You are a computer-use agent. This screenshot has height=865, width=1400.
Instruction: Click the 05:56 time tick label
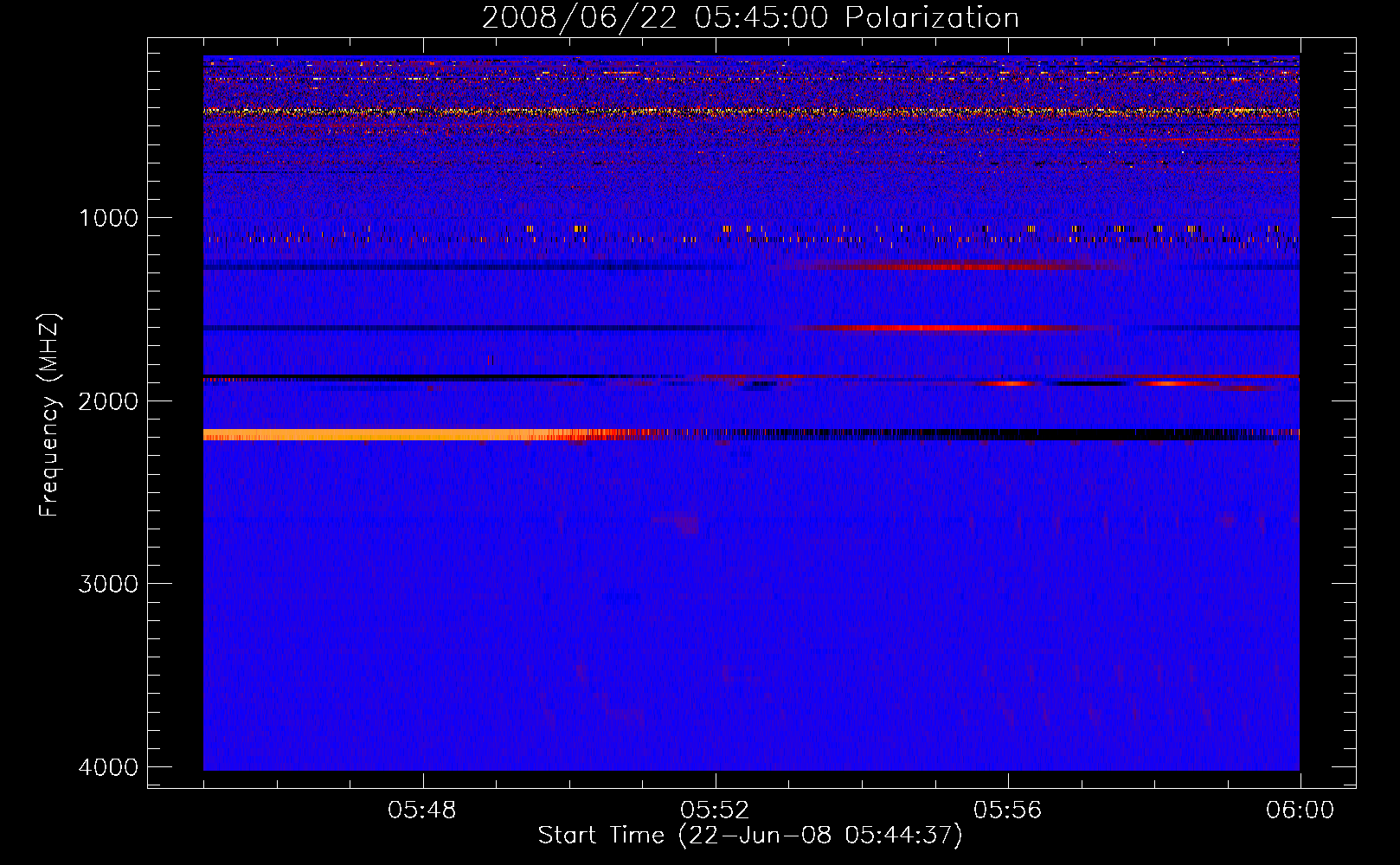[x=1007, y=811]
